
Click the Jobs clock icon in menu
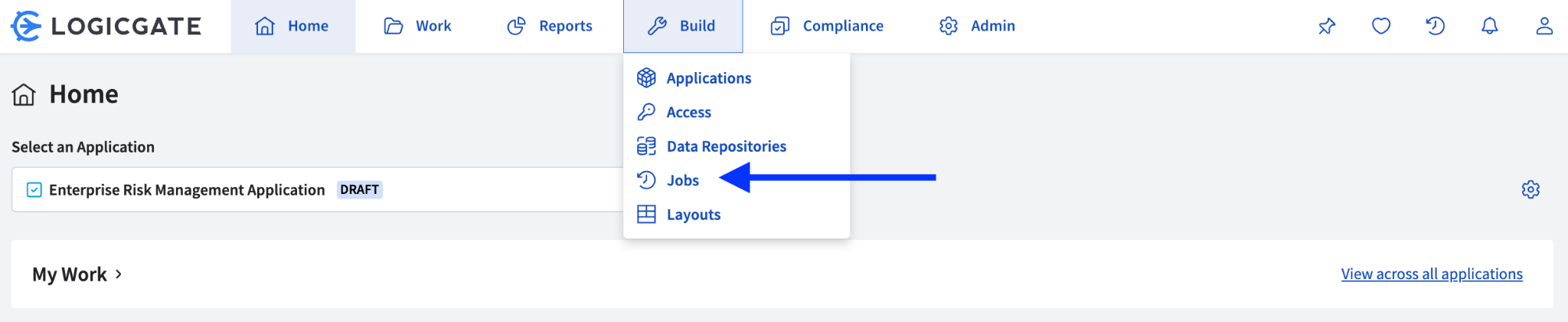click(x=647, y=180)
